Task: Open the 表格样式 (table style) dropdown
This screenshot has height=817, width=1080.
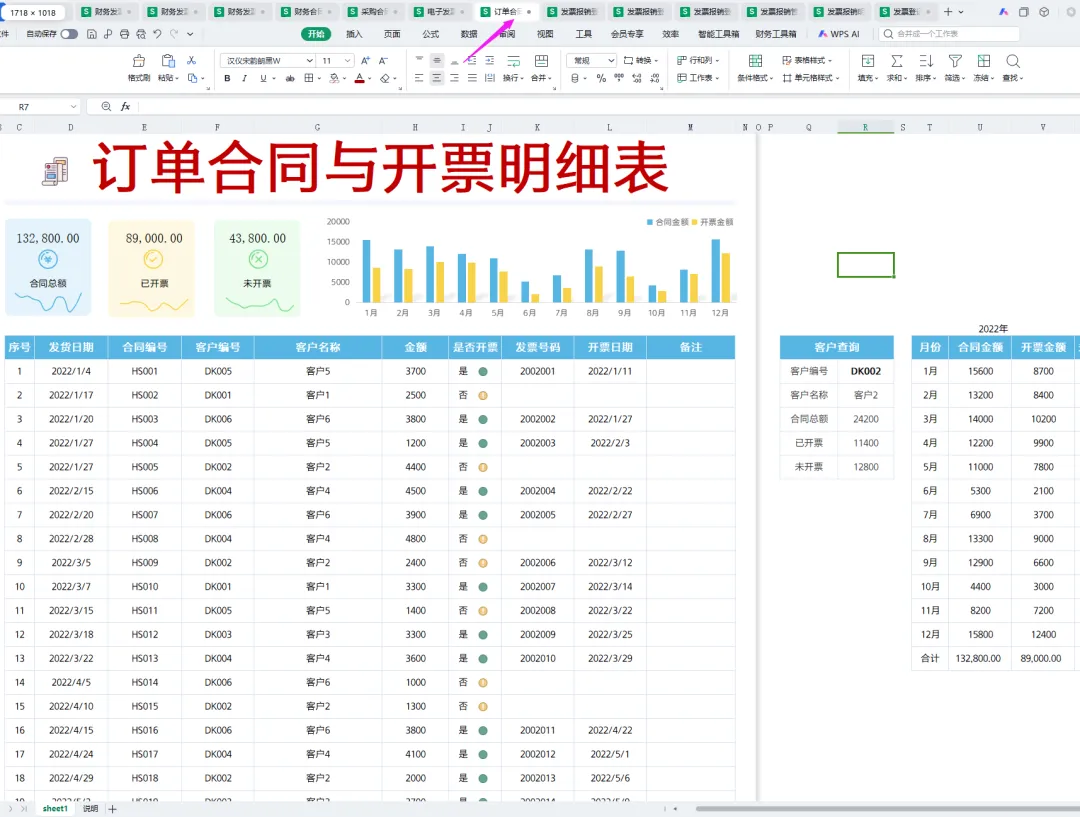Action: tap(807, 61)
